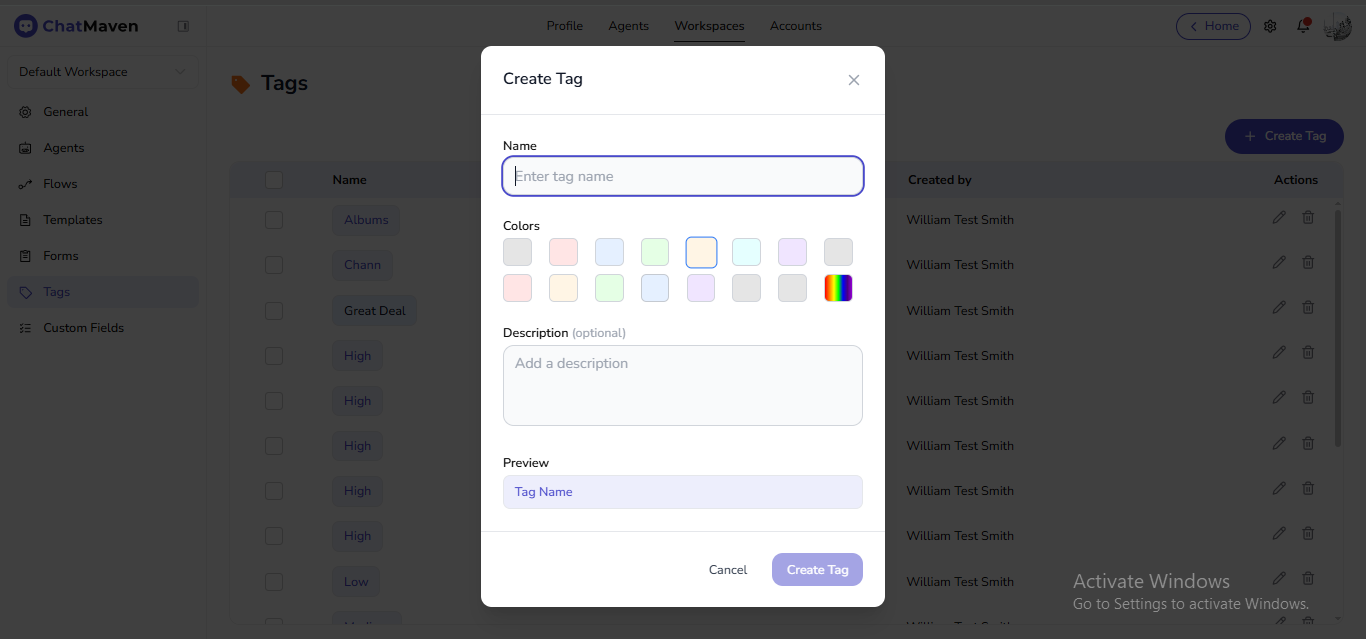Collapse the sidebar with the panel toggle
Screen dimensions: 1366x639
point(183,26)
